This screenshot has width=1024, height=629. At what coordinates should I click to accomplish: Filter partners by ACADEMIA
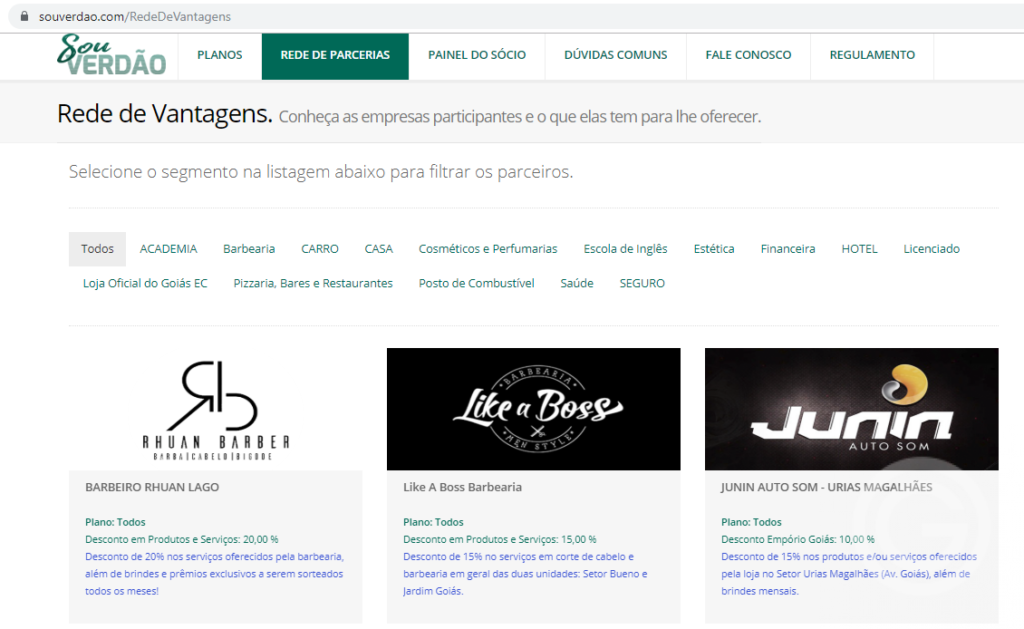[168, 249]
